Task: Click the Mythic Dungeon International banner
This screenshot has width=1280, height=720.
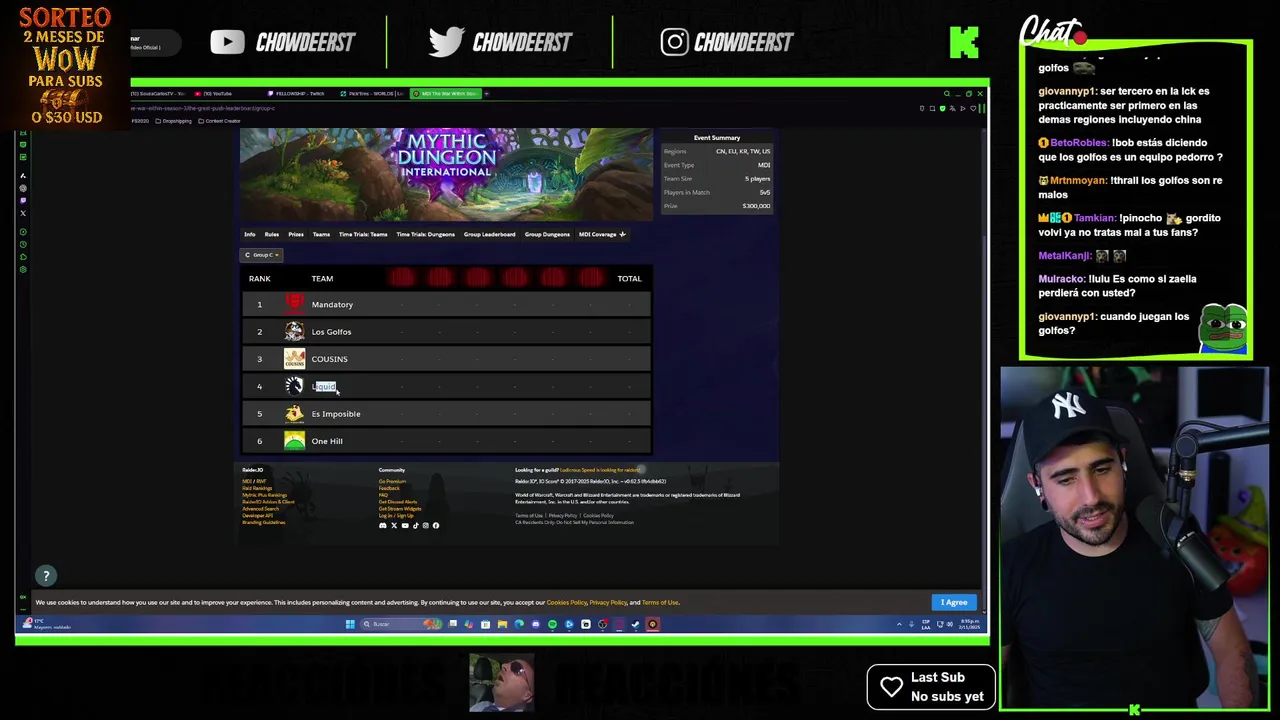Action: 446,174
